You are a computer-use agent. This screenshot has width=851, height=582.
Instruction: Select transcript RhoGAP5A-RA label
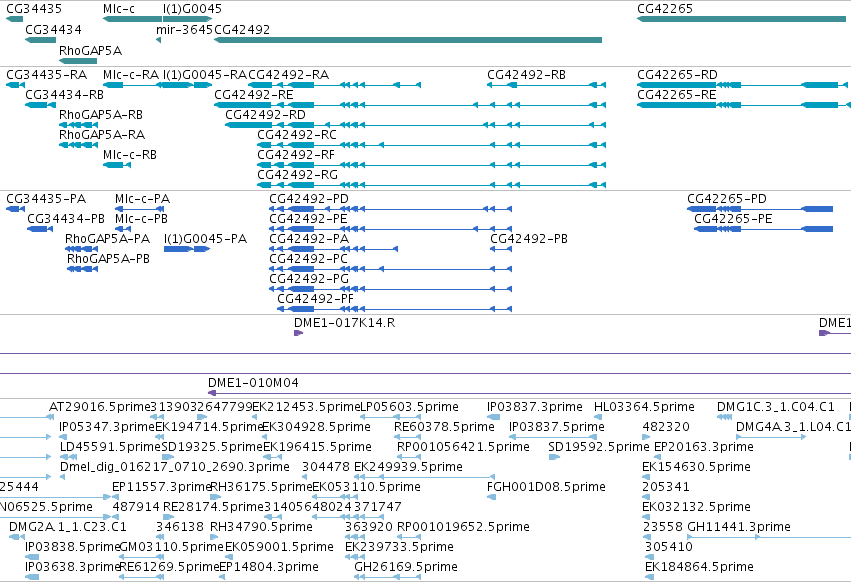pyautogui.click(x=101, y=134)
